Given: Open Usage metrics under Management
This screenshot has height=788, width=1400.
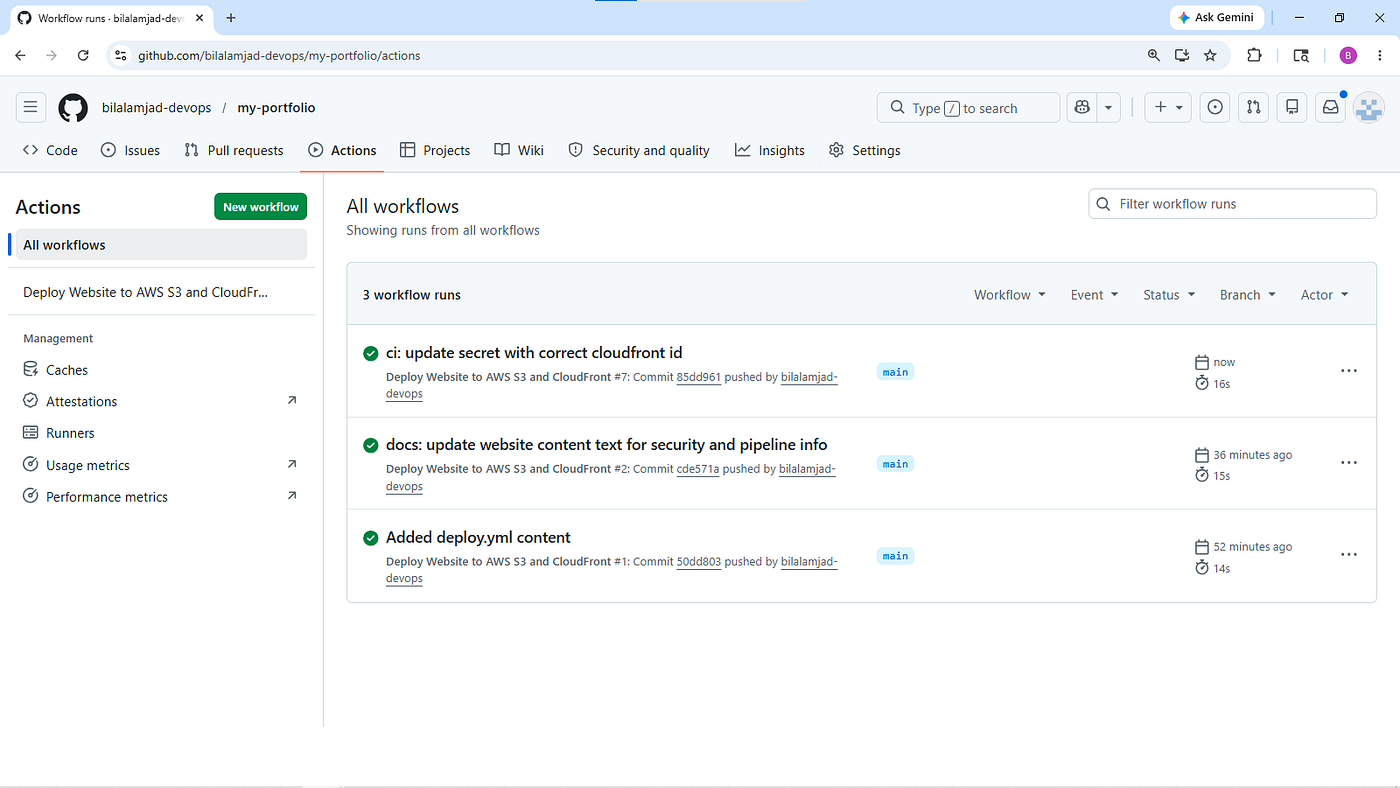Looking at the screenshot, I should pyautogui.click(x=161, y=465).
